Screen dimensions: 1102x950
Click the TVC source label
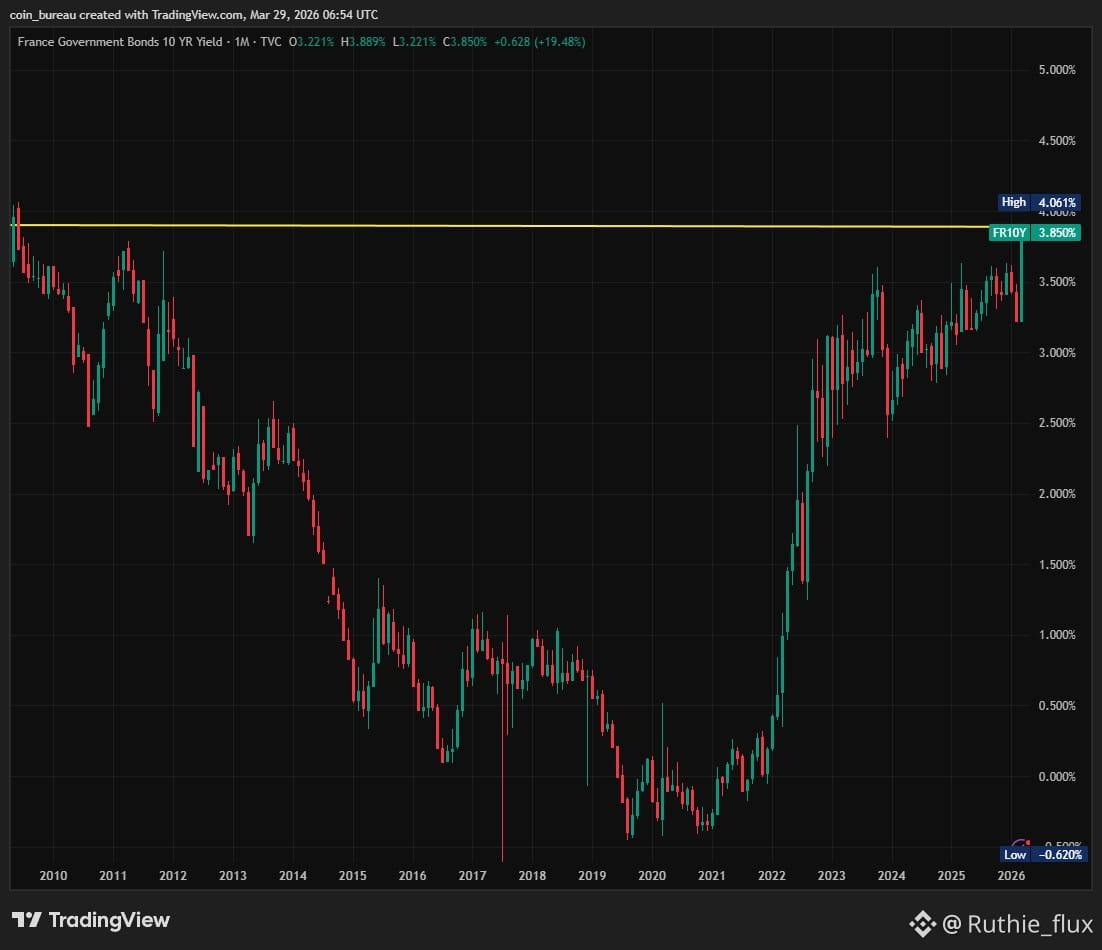tap(271, 41)
